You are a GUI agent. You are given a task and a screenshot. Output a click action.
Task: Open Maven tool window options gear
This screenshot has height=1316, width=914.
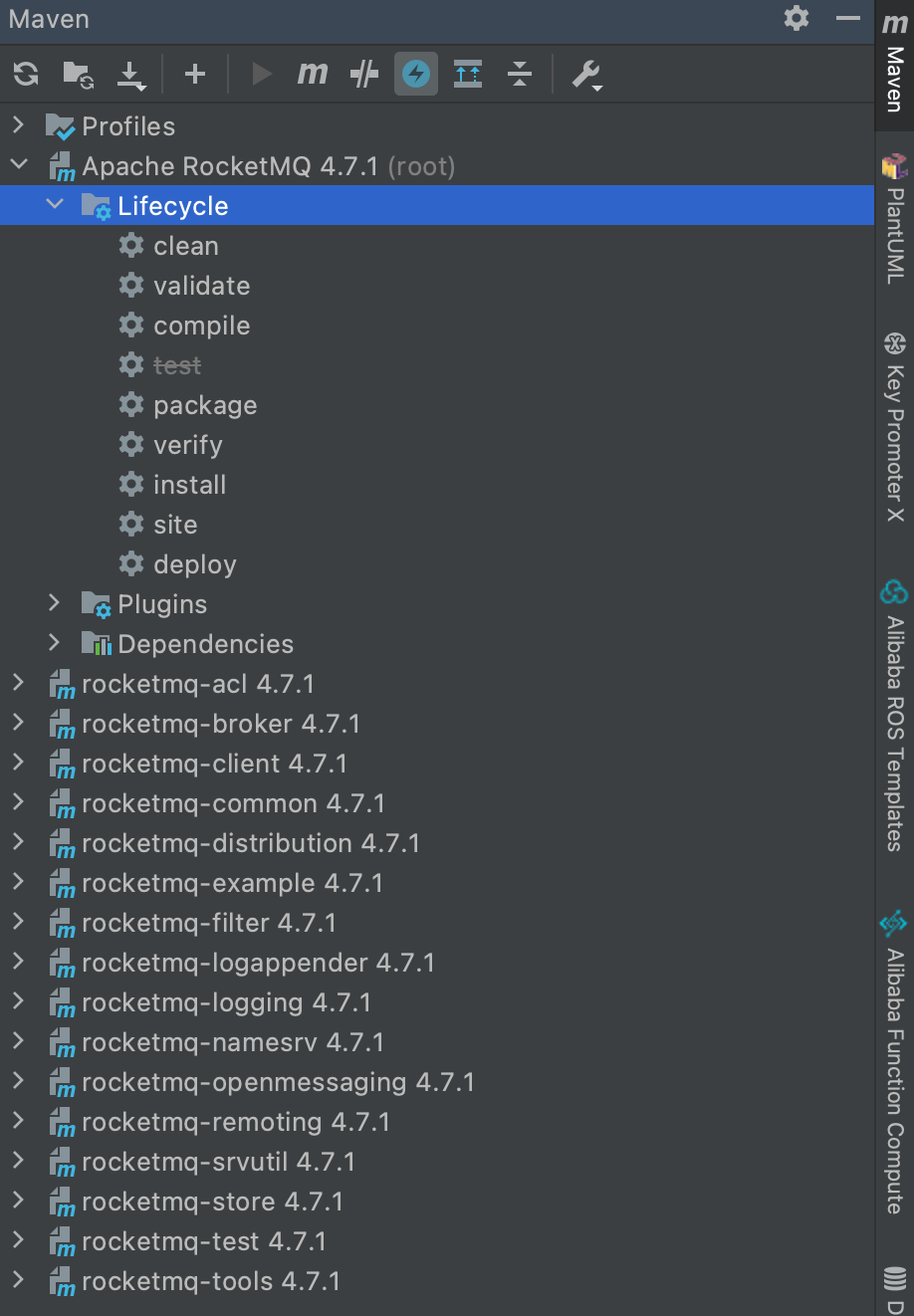(797, 18)
